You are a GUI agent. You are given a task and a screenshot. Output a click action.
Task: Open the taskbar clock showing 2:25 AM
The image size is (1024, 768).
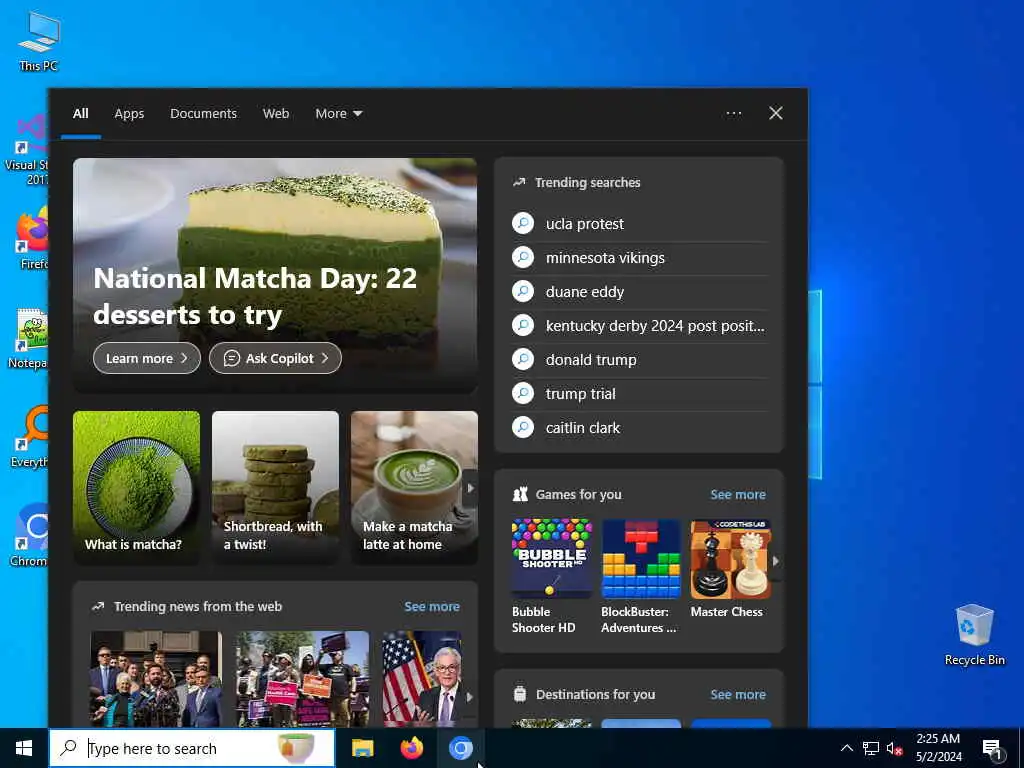(x=938, y=748)
